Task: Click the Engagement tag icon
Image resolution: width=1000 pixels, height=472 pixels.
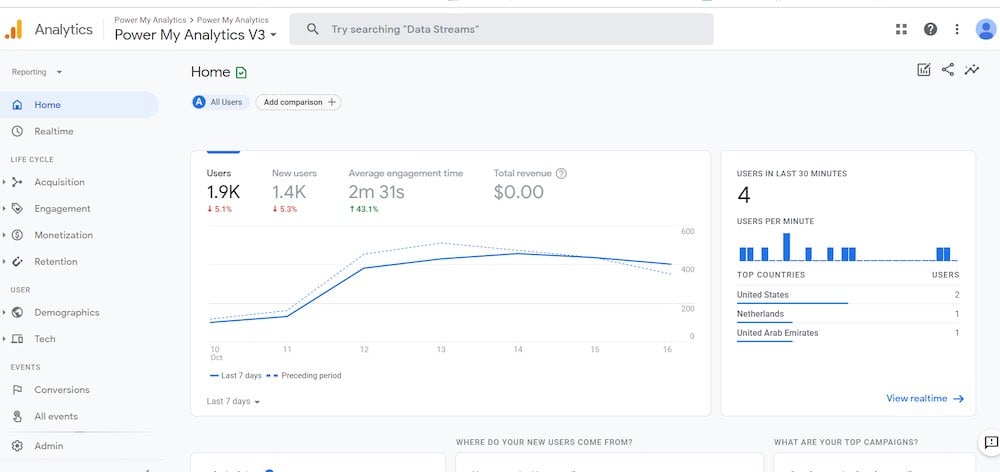Action: click(x=17, y=209)
